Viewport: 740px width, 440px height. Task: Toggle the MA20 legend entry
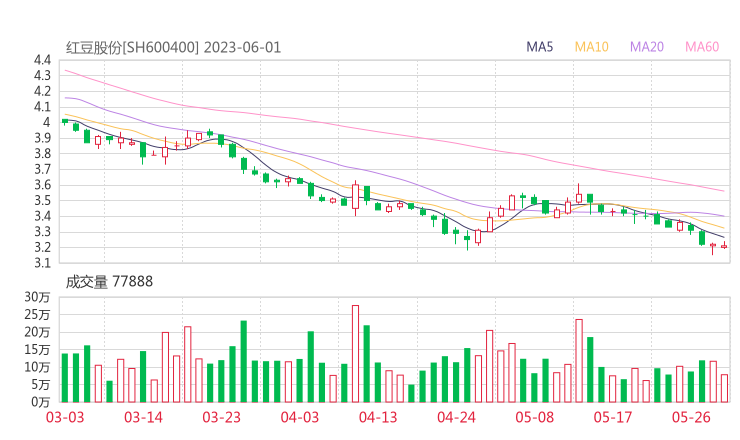(x=646, y=47)
